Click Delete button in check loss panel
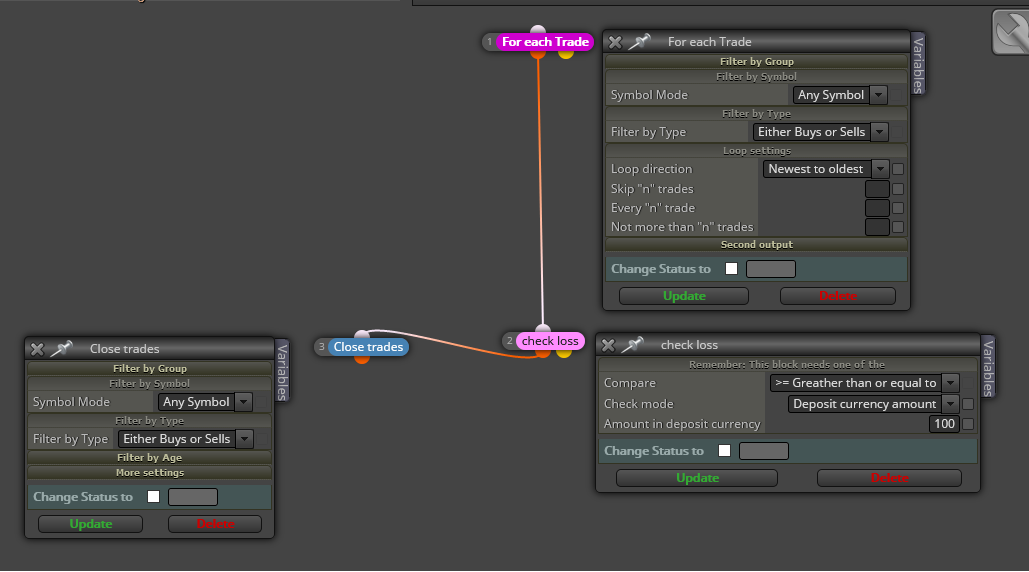The height and width of the screenshot is (572, 1029). click(889, 478)
